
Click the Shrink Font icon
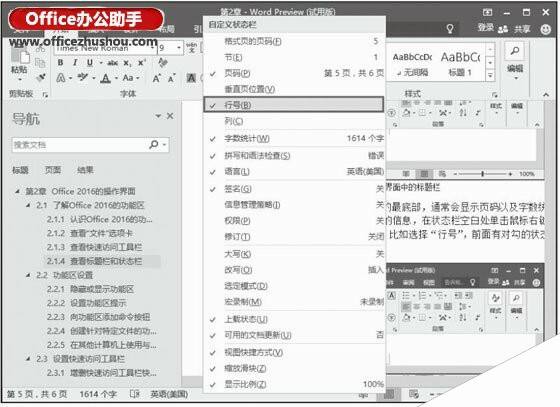tap(171, 78)
